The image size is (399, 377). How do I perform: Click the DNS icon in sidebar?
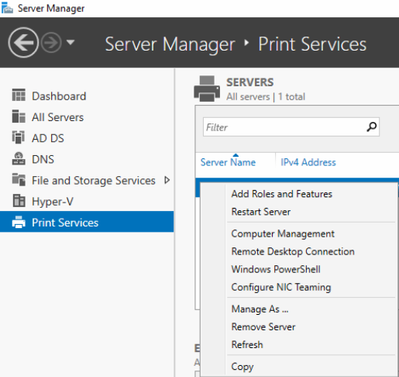click(x=19, y=158)
